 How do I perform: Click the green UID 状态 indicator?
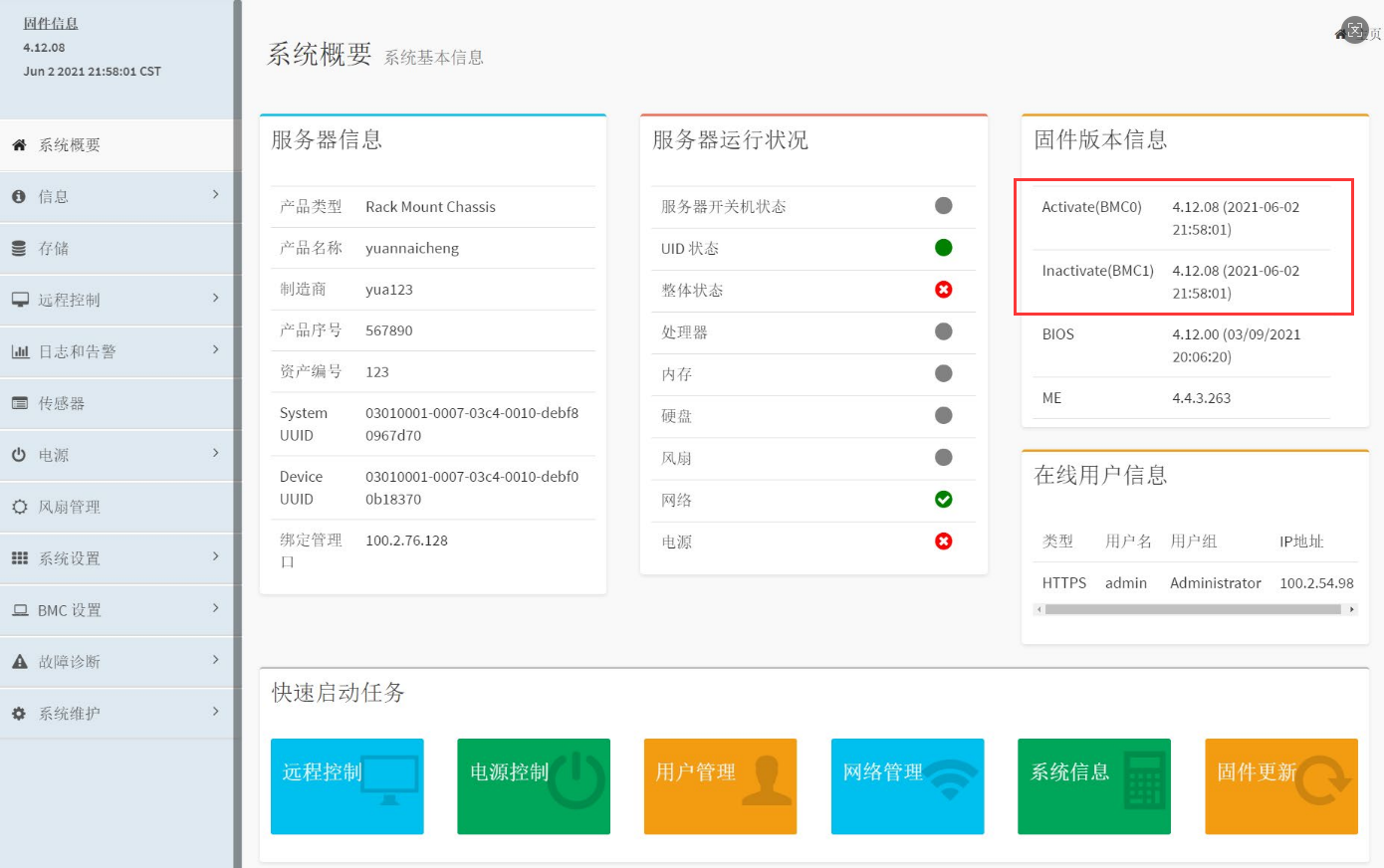pos(943,248)
